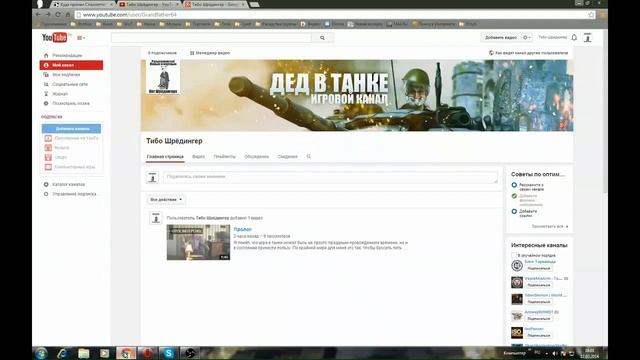Open Мои подписки in the sidebar

(x=66, y=75)
